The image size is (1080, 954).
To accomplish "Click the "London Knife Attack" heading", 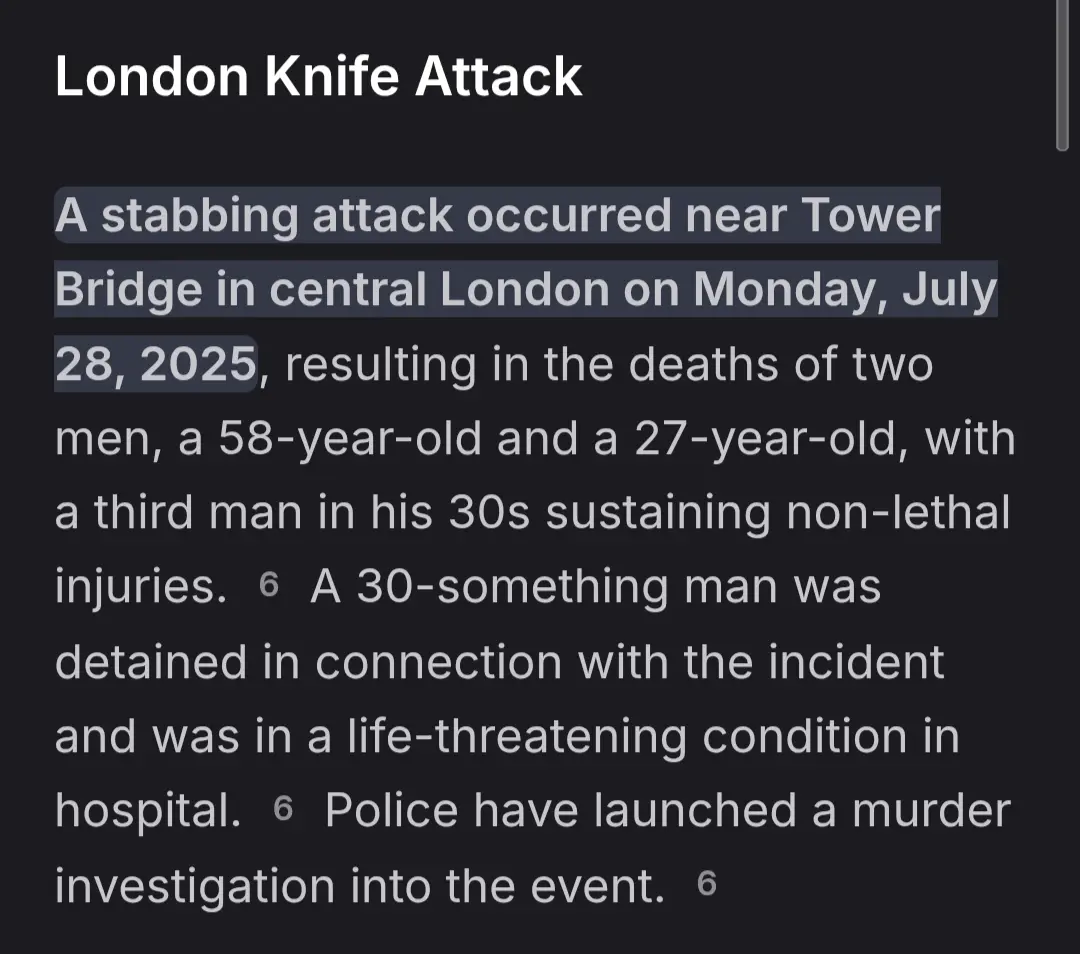I will pos(318,77).
